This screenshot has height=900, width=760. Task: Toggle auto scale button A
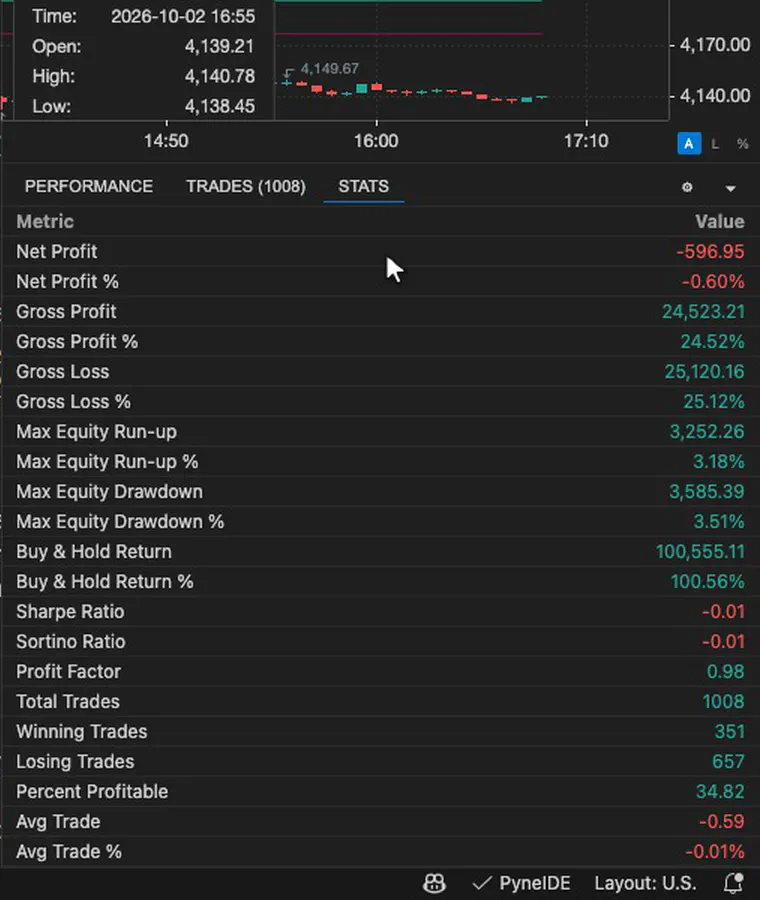pyautogui.click(x=689, y=143)
